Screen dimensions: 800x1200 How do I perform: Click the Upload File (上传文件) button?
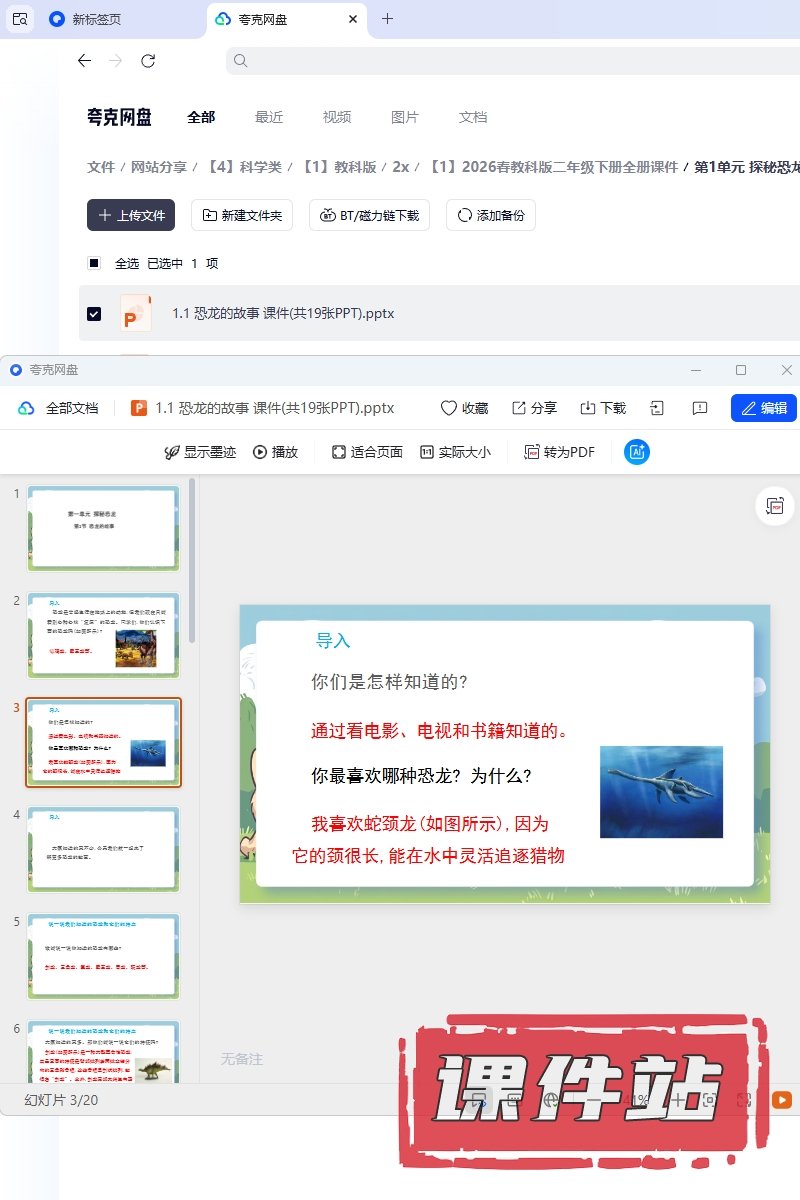pyautogui.click(x=131, y=215)
